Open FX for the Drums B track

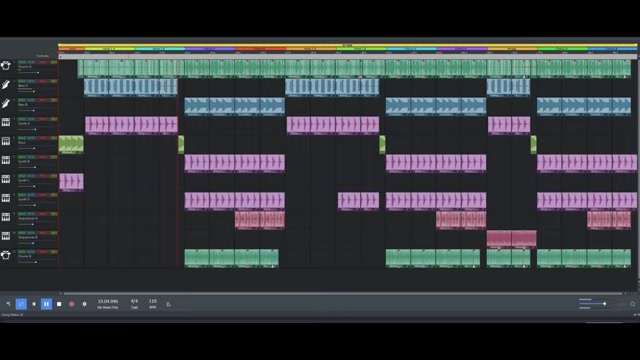[x=53, y=251]
